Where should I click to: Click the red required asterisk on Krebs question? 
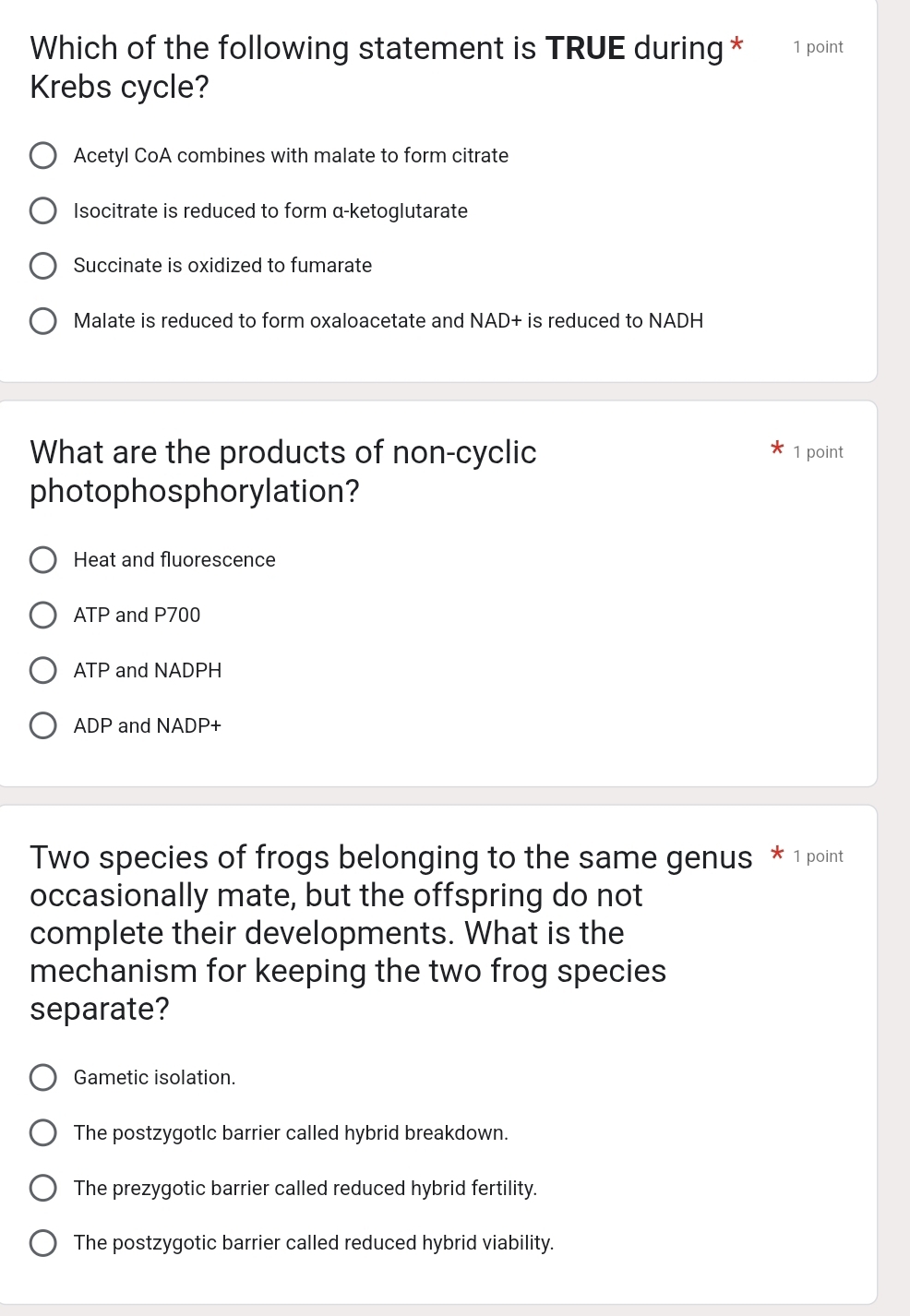736,42
